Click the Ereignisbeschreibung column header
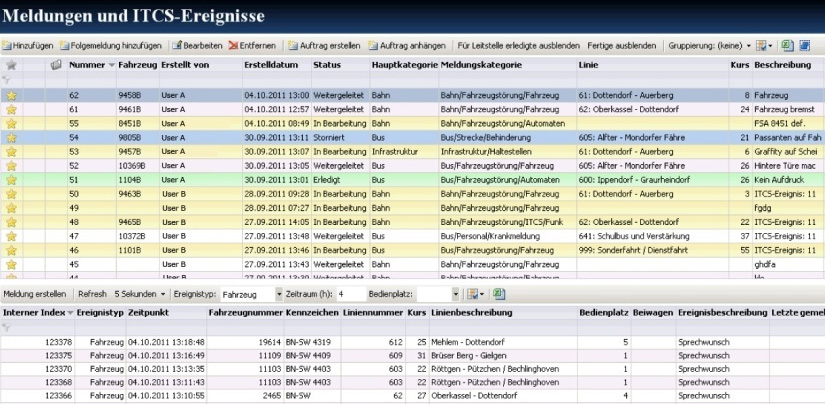Screen dimensions: 825x404 722,312
